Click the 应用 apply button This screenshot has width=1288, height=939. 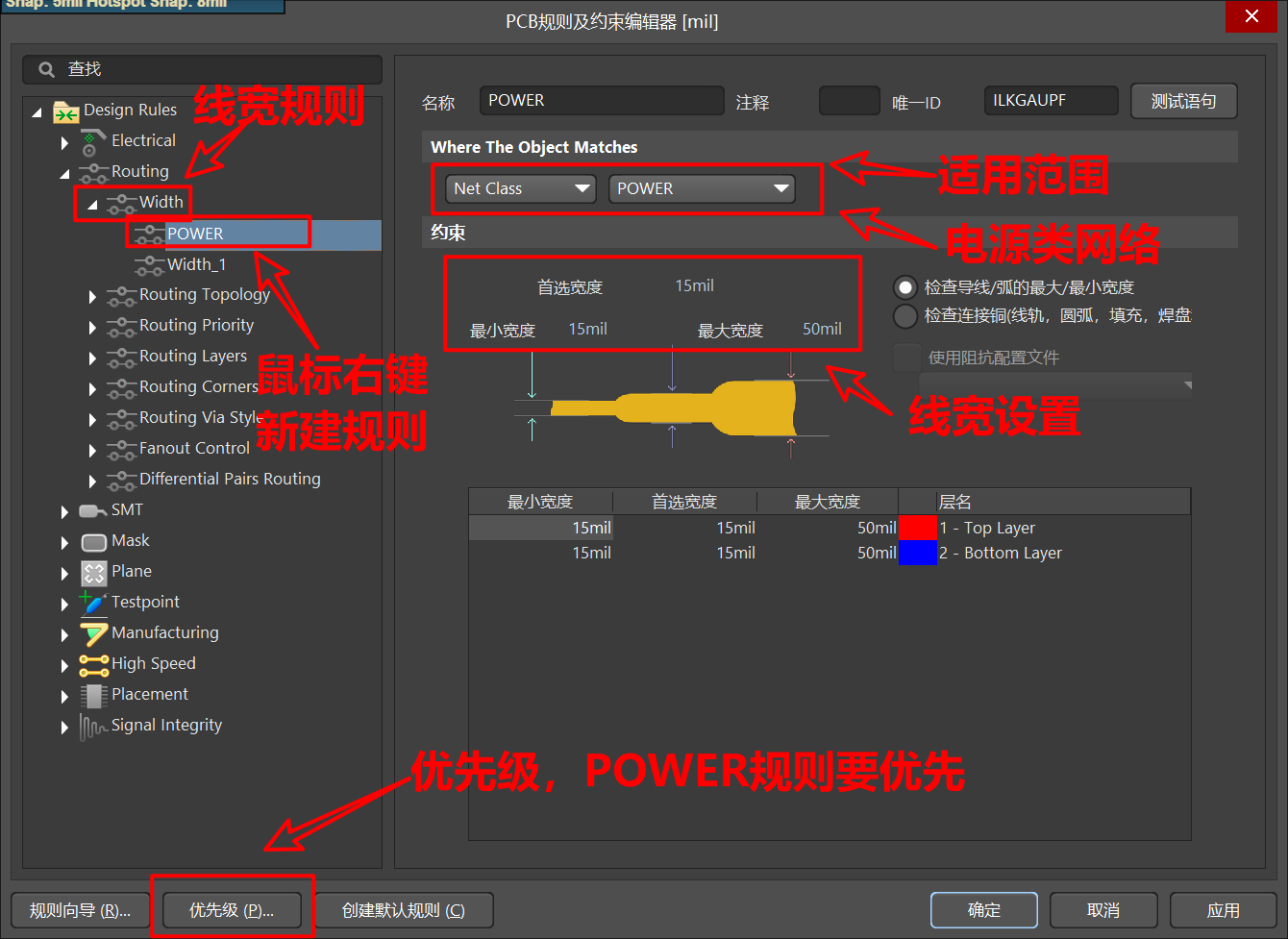[1224, 910]
